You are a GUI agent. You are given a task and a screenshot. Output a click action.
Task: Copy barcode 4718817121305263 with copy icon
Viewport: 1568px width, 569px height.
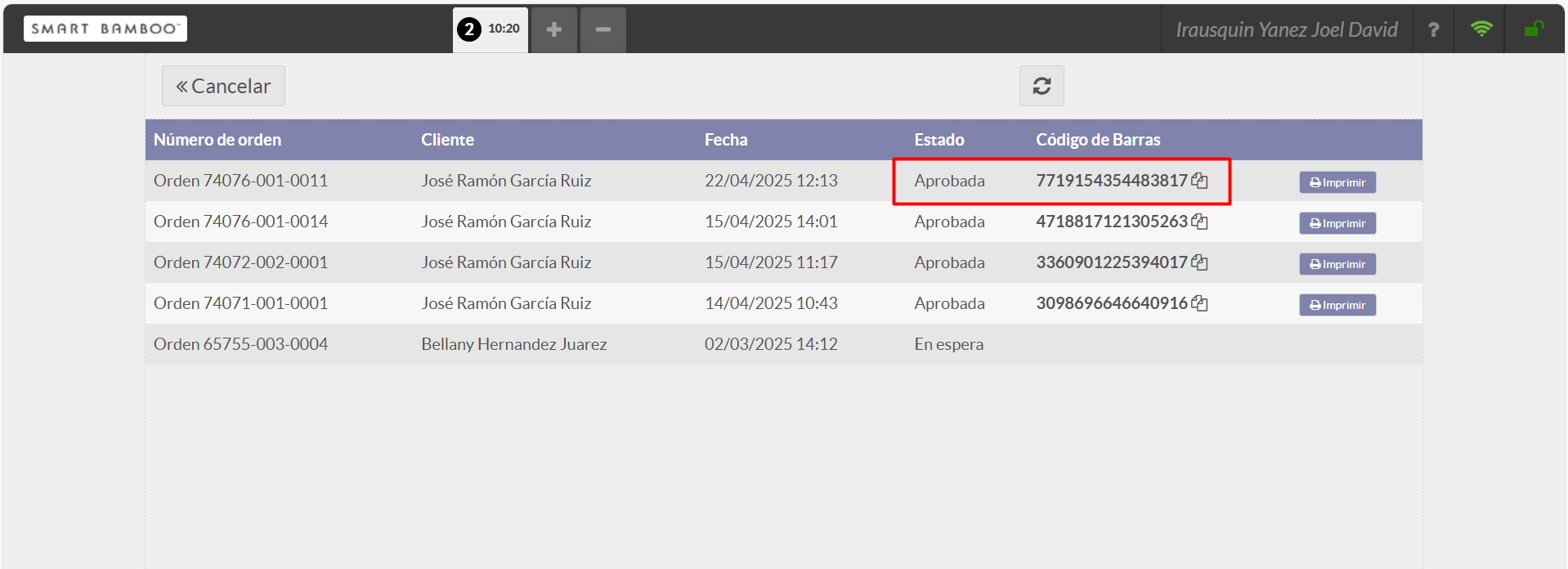tap(1199, 222)
